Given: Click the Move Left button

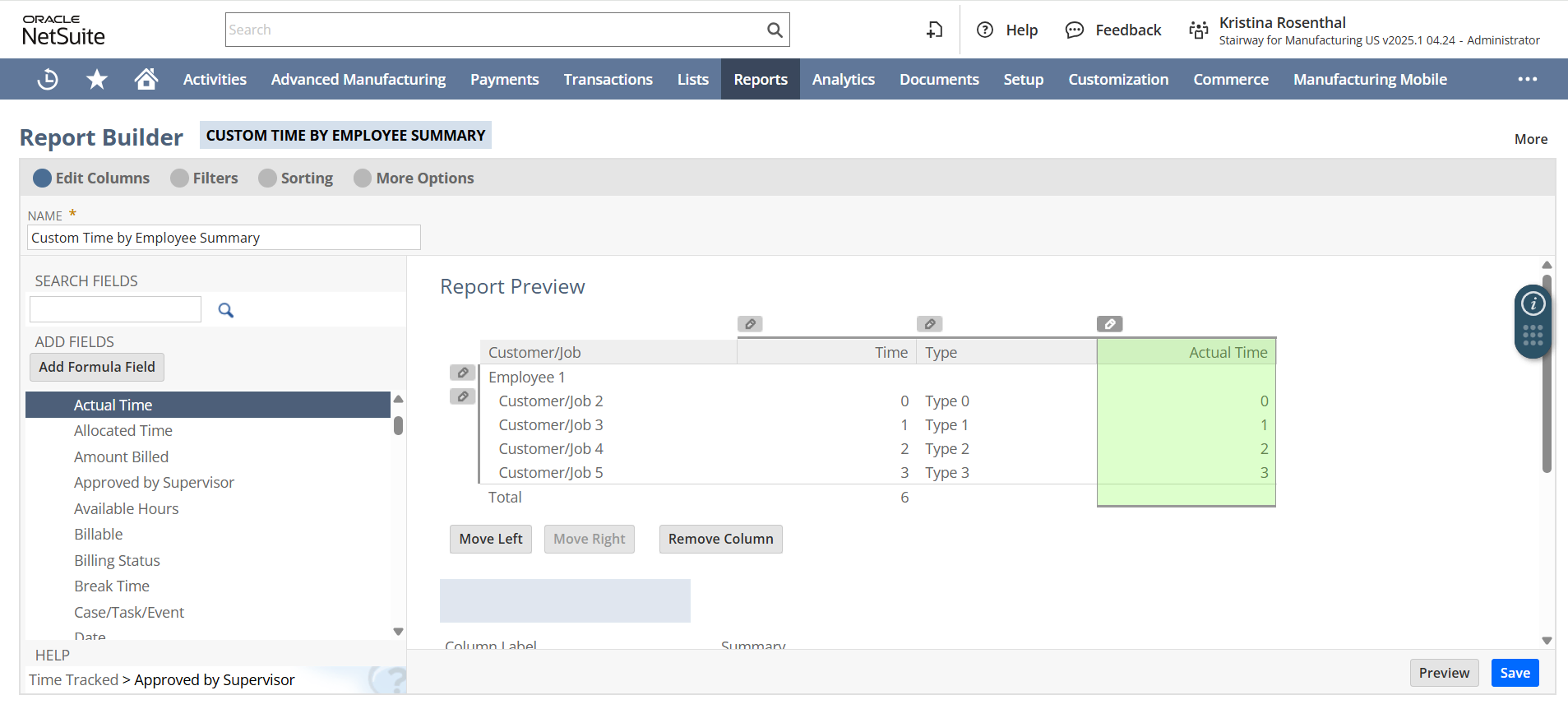Looking at the screenshot, I should pos(491,539).
